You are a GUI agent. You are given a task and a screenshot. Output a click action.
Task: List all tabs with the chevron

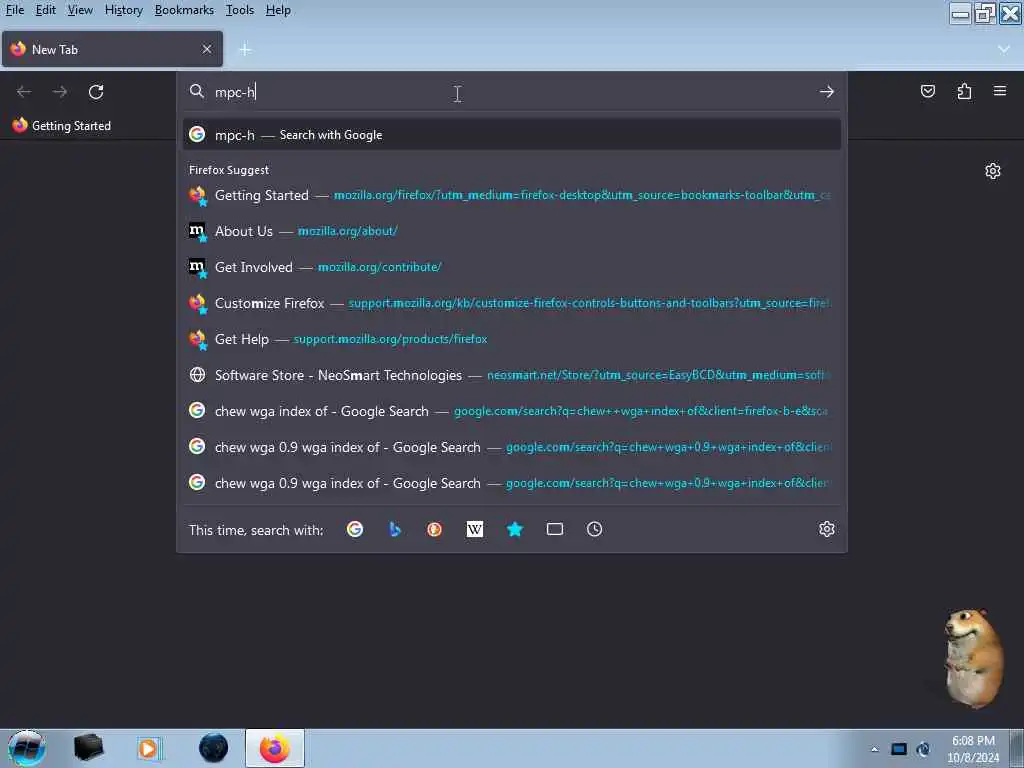point(1004,50)
